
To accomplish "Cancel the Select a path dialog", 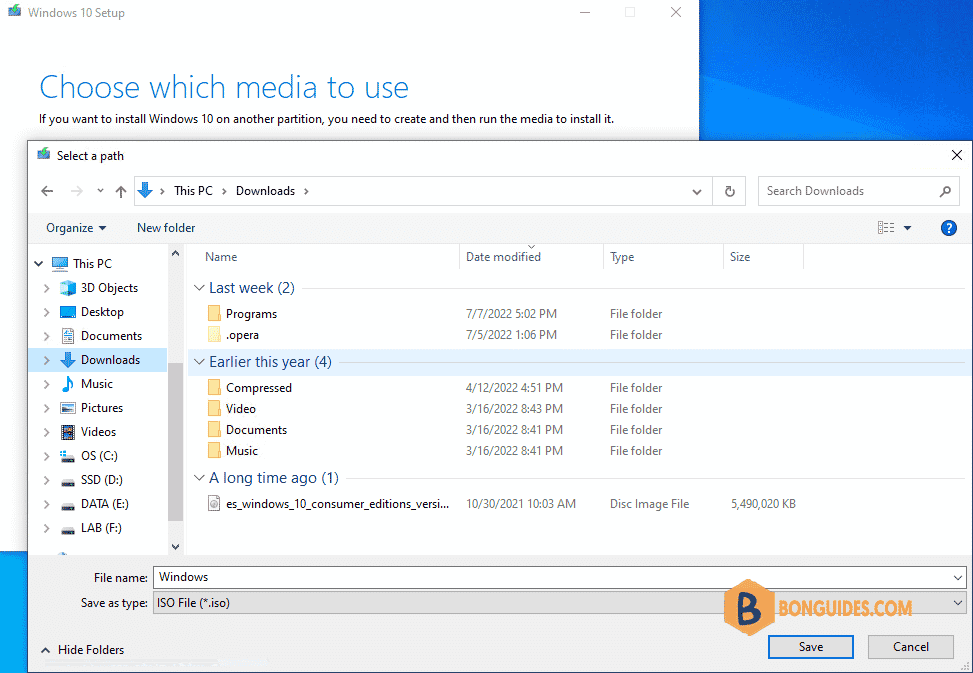I will [910, 647].
